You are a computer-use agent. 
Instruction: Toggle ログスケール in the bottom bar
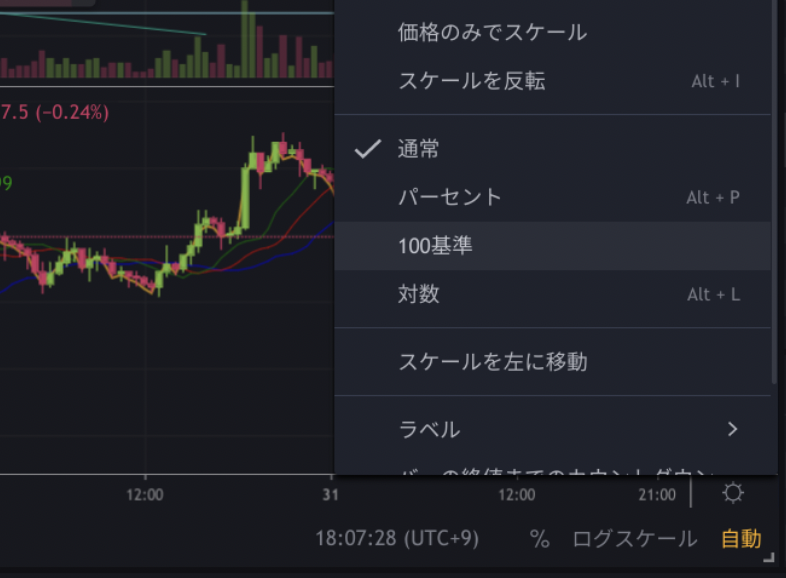tap(634, 539)
